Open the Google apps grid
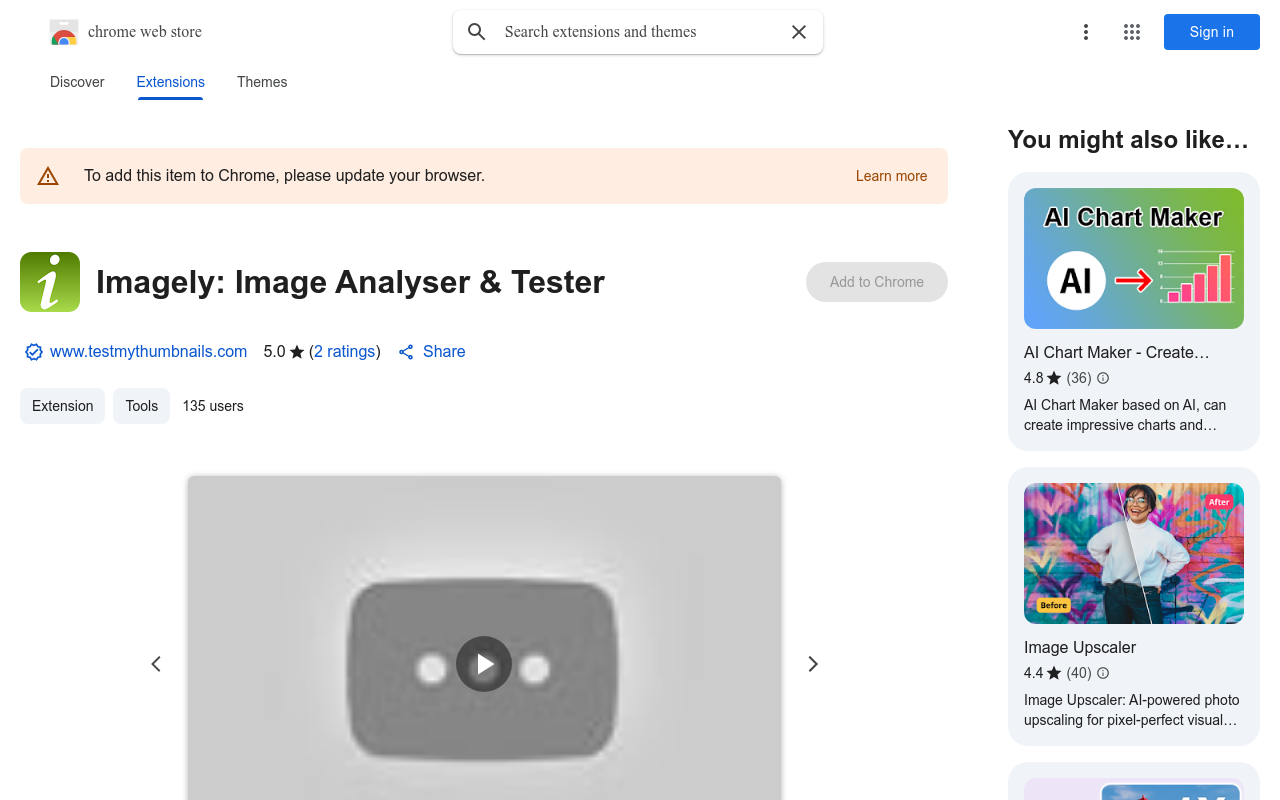The height and width of the screenshot is (800, 1280). click(1132, 32)
